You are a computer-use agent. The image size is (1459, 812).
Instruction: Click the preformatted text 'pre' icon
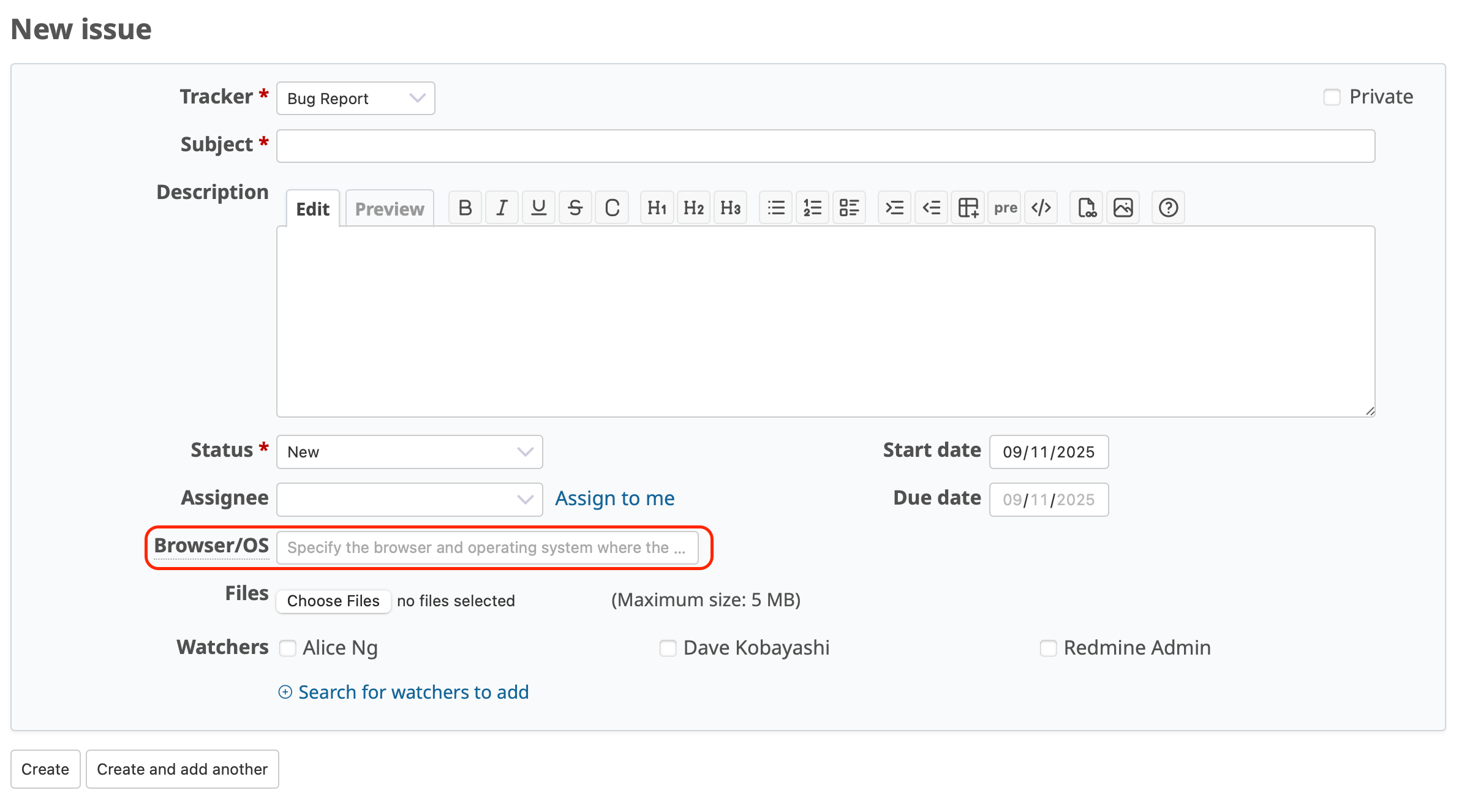coord(1005,208)
